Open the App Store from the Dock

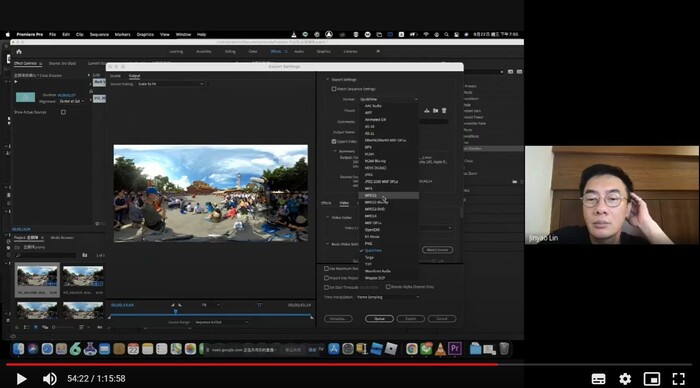click(x=333, y=349)
